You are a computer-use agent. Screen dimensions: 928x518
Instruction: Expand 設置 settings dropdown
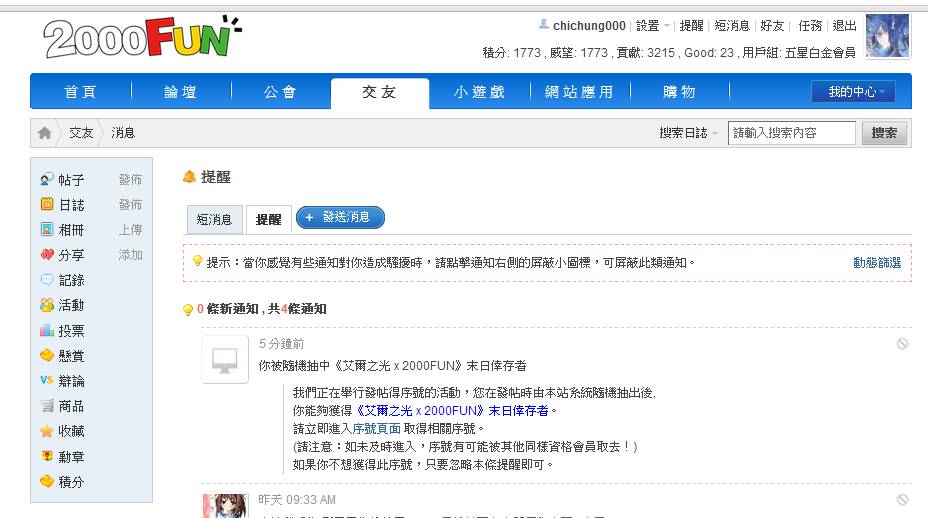(x=652, y=26)
